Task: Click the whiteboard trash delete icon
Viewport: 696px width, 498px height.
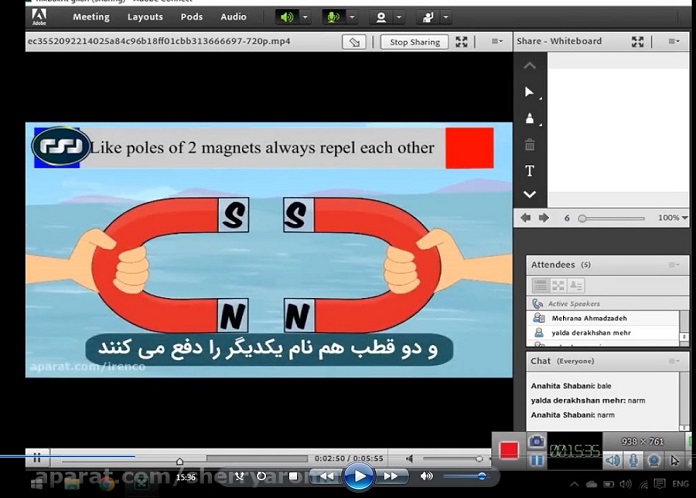Action: [x=530, y=145]
